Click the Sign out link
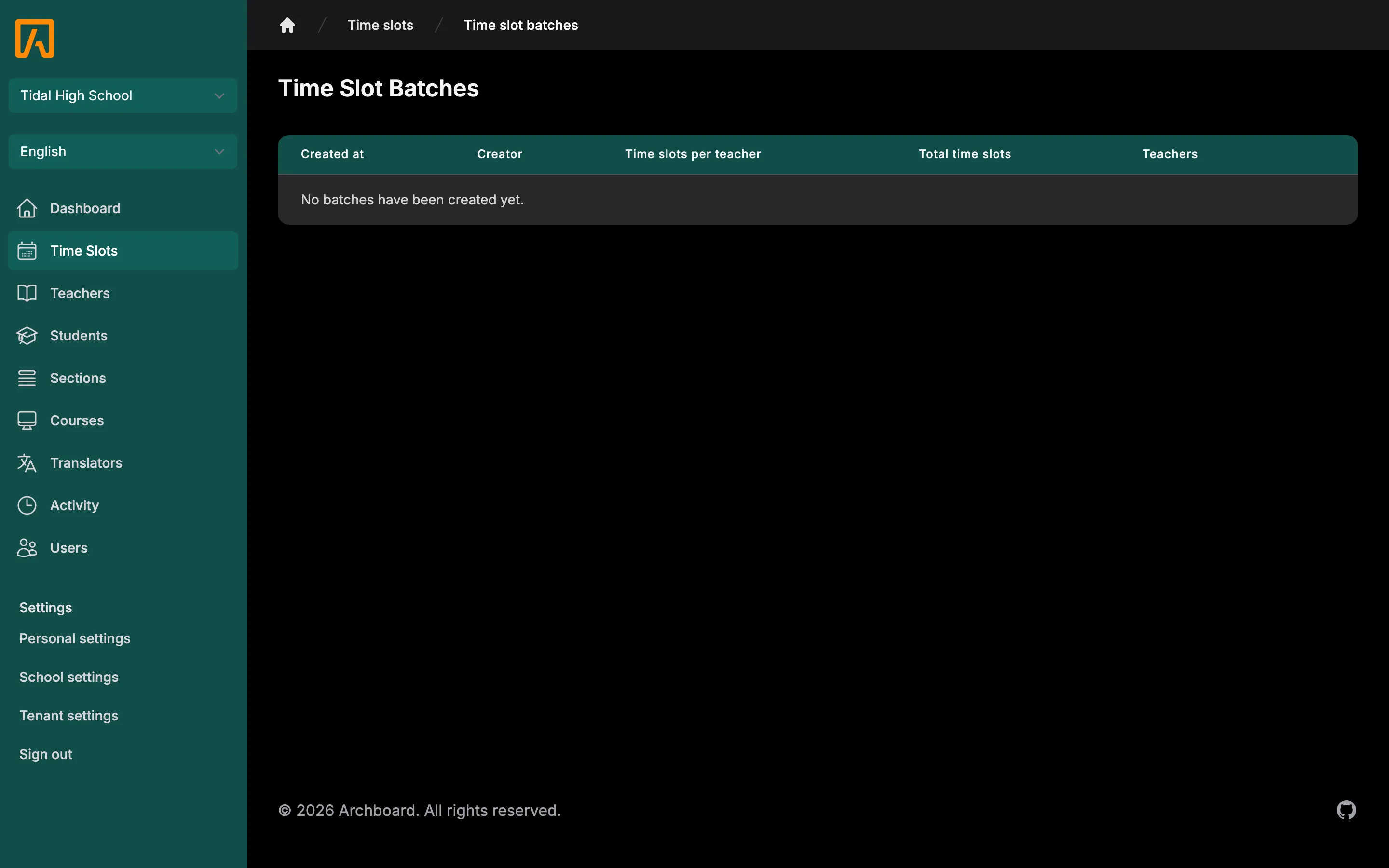The width and height of the screenshot is (1389, 868). tap(46, 754)
